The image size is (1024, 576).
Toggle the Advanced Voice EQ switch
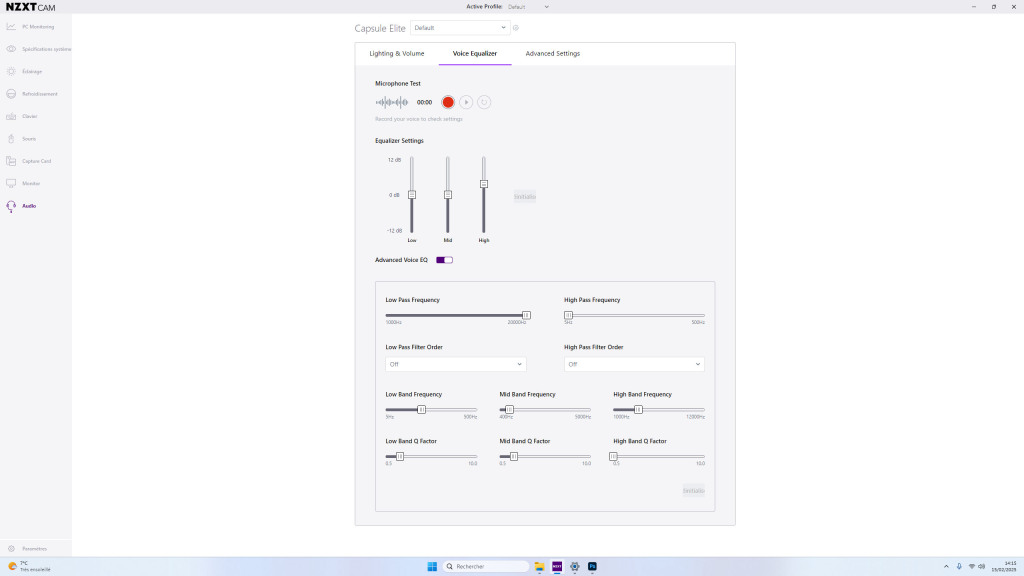(x=444, y=260)
